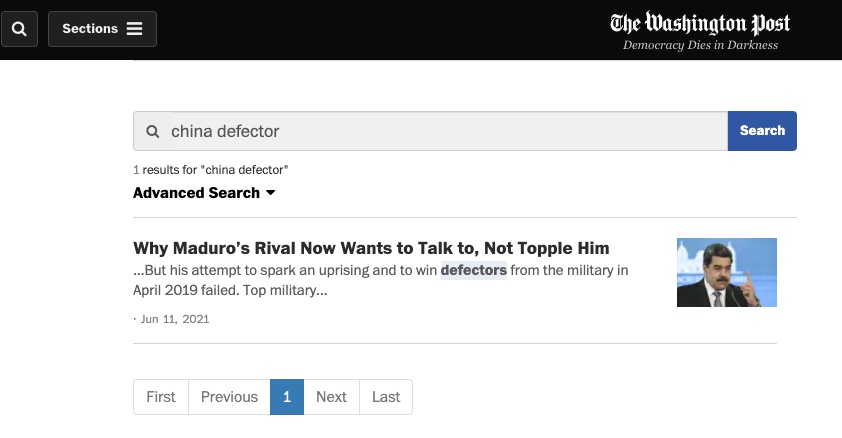Click the hamburger icon beside Sections
The height and width of the screenshot is (438, 842).
click(135, 29)
